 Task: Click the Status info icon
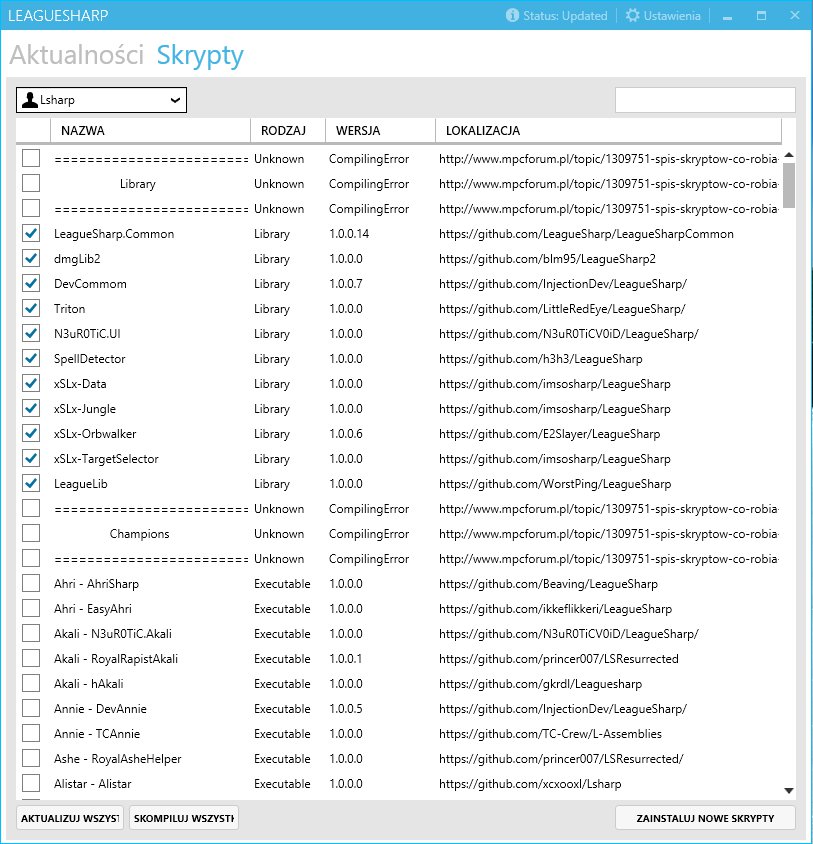512,15
